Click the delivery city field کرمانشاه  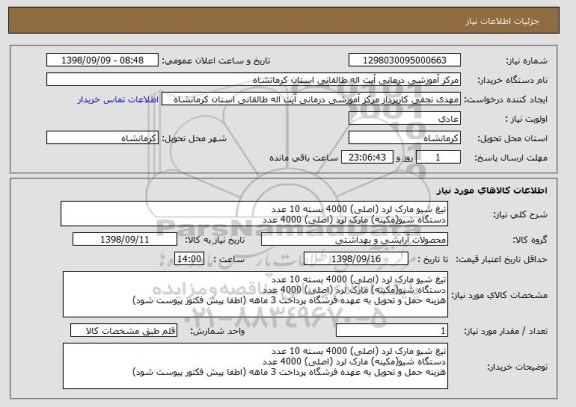pos(102,138)
